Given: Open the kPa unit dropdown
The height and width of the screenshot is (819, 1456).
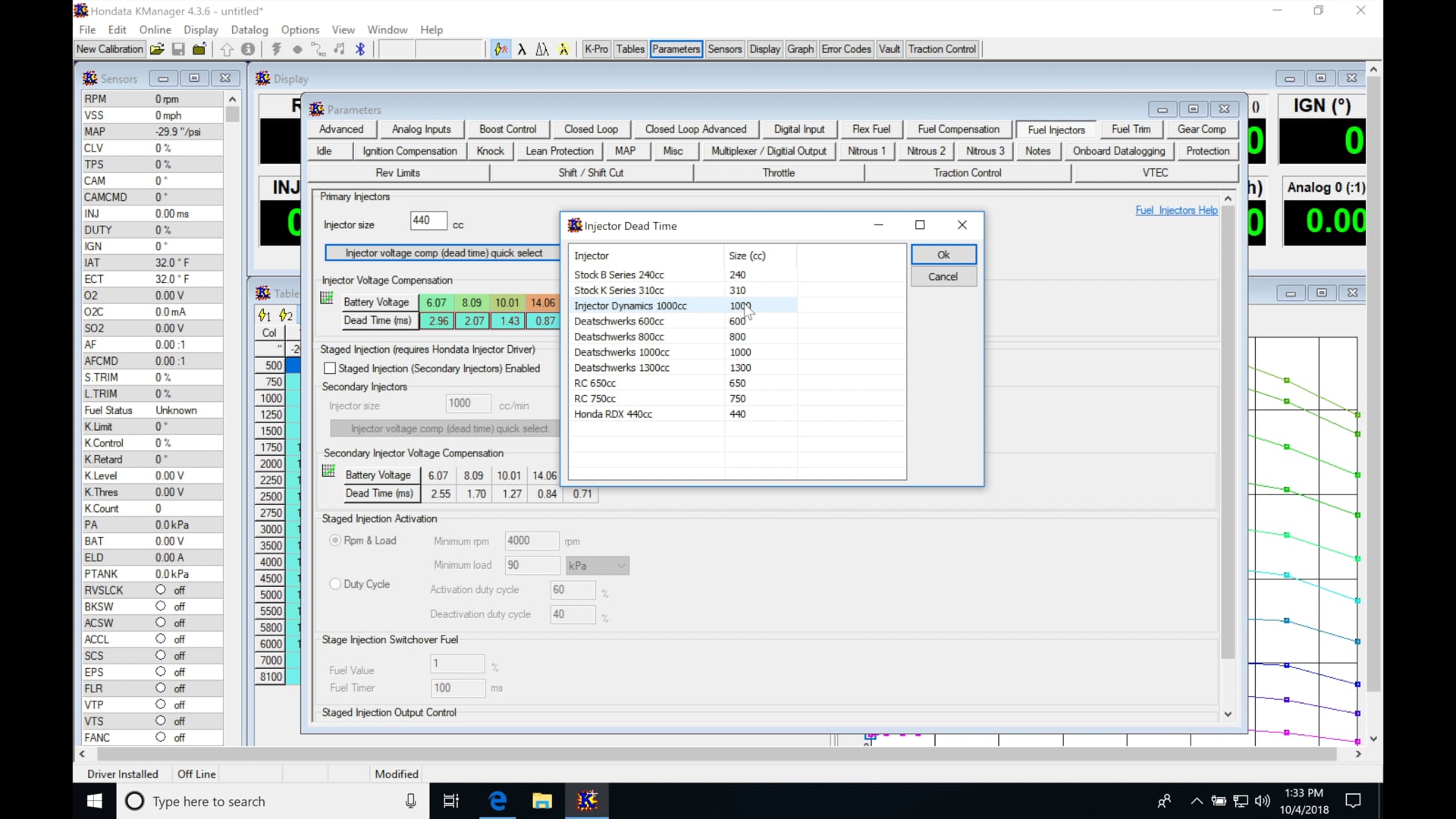Looking at the screenshot, I should point(620,565).
